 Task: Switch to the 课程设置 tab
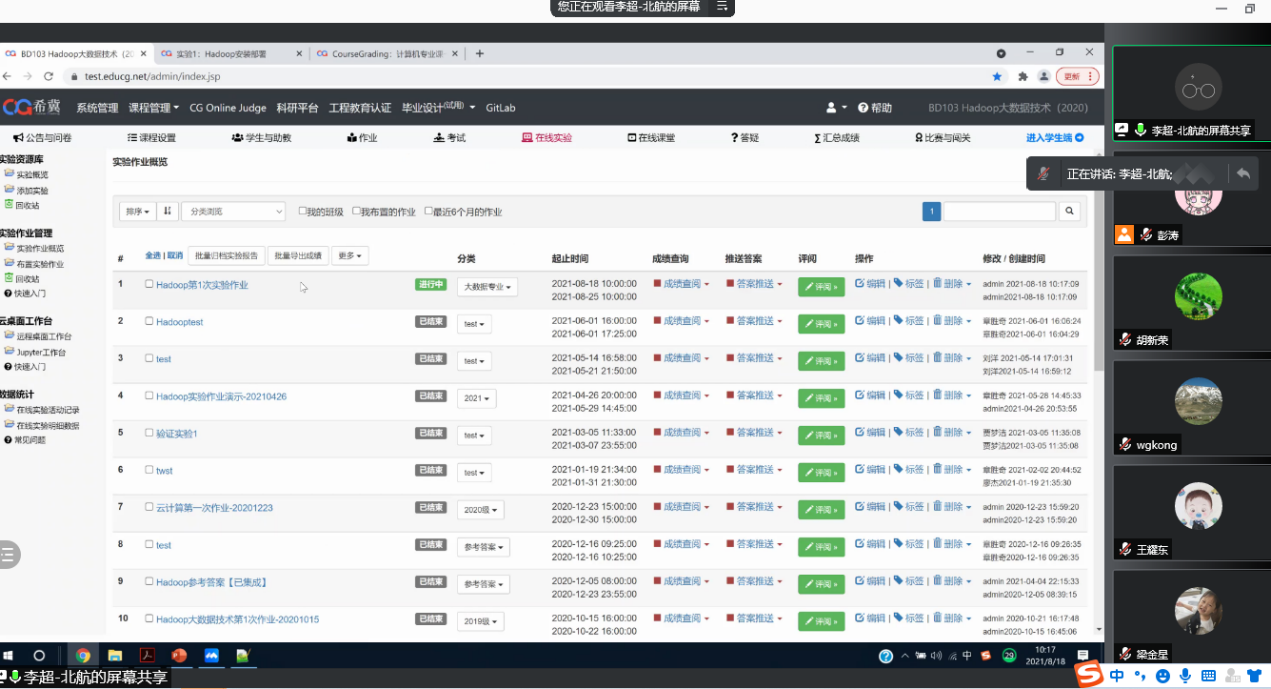(151, 138)
